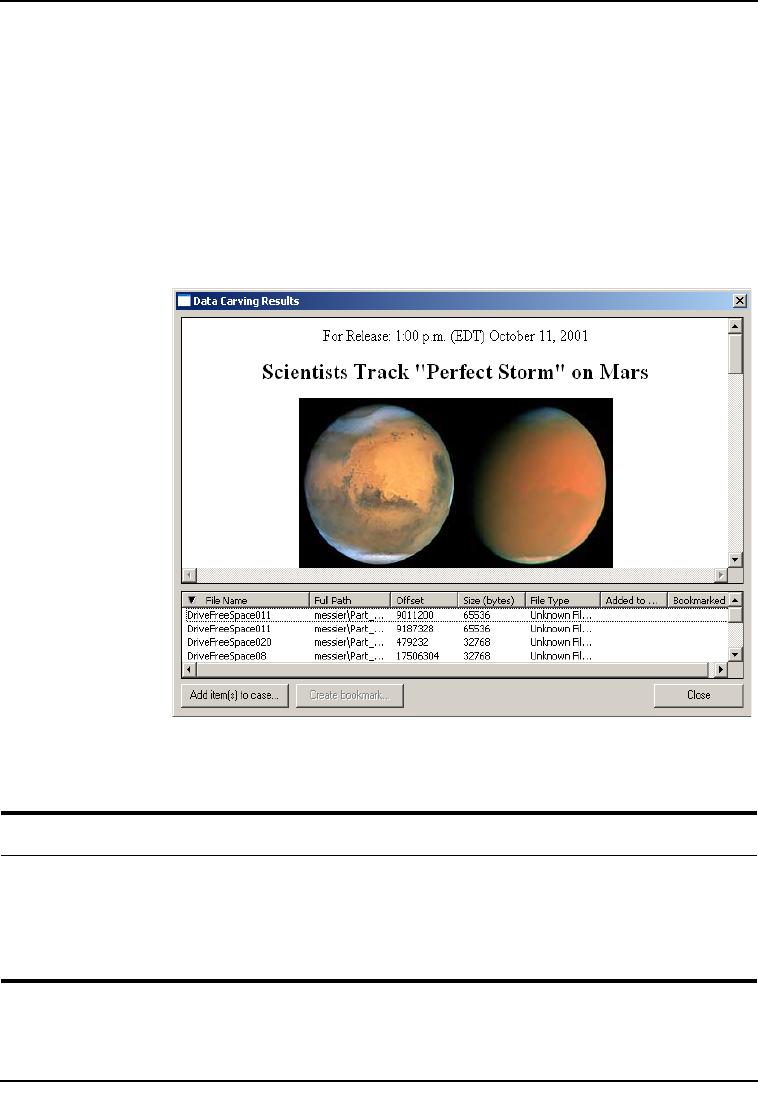This screenshot has height=1117, width=758.
Task: Sort by Added to column header
Action: 634,600
